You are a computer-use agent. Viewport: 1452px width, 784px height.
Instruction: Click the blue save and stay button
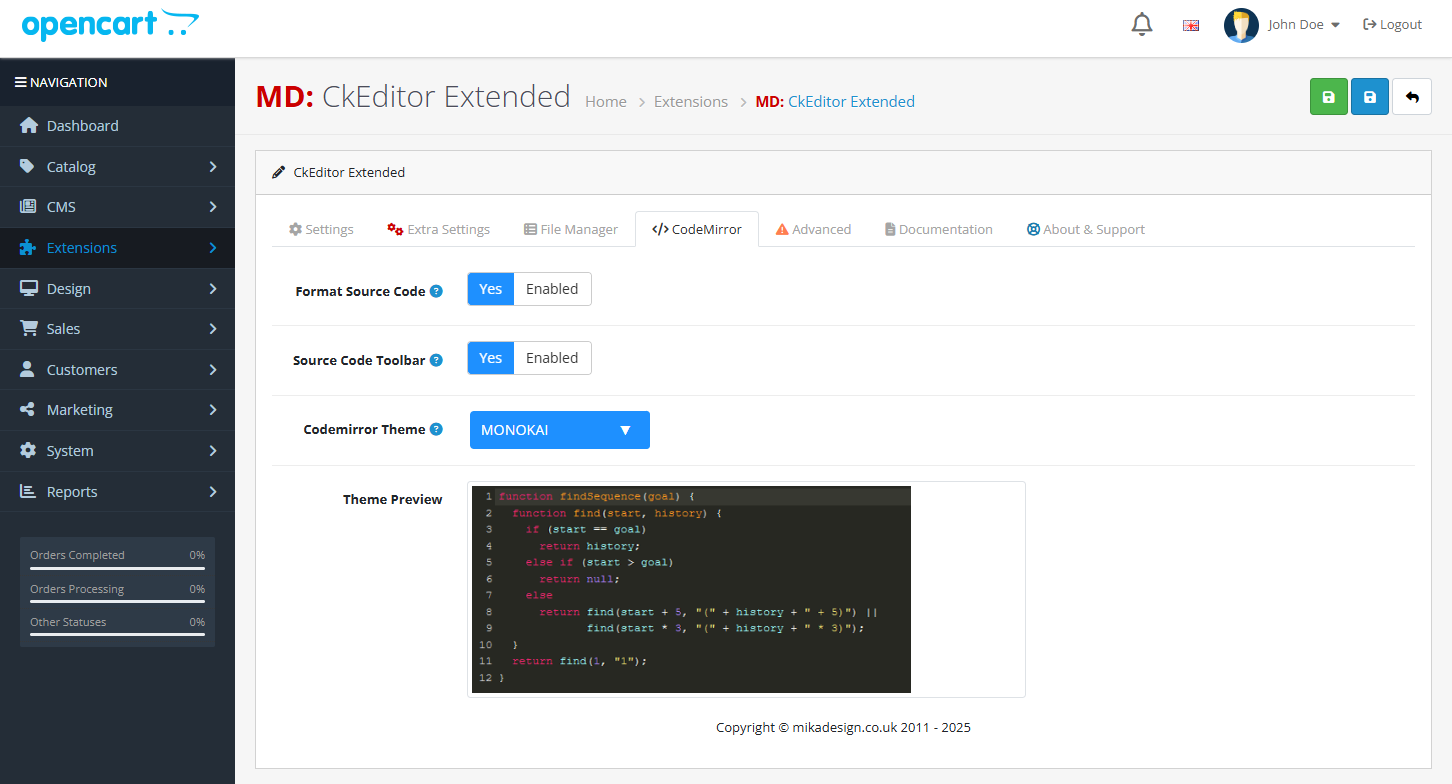point(1370,97)
